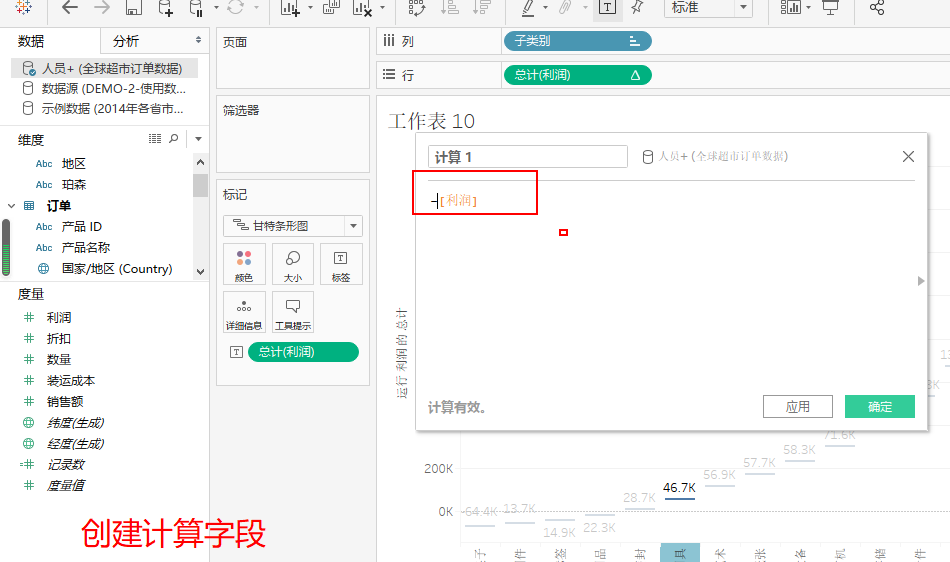Image resolution: width=950 pixels, height=562 pixels.
Task: Toggle the show mark labels T icon
Action: (607, 7)
